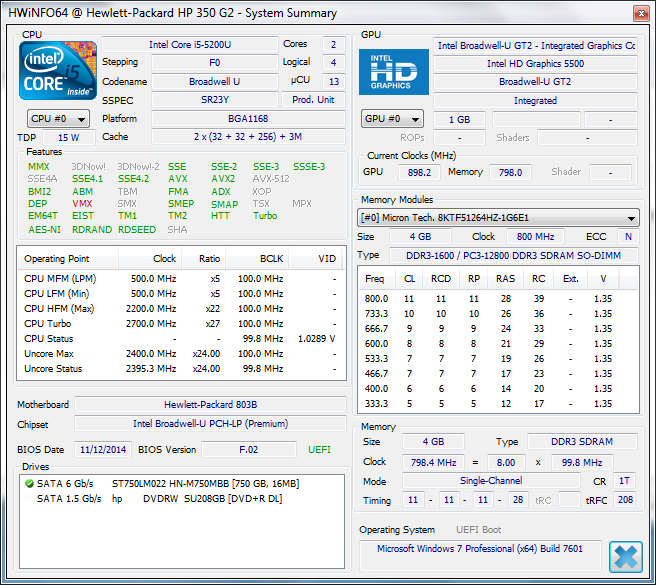Click the Ratio column header
This screenshot has height=585, width=656.
pos(204,259)
